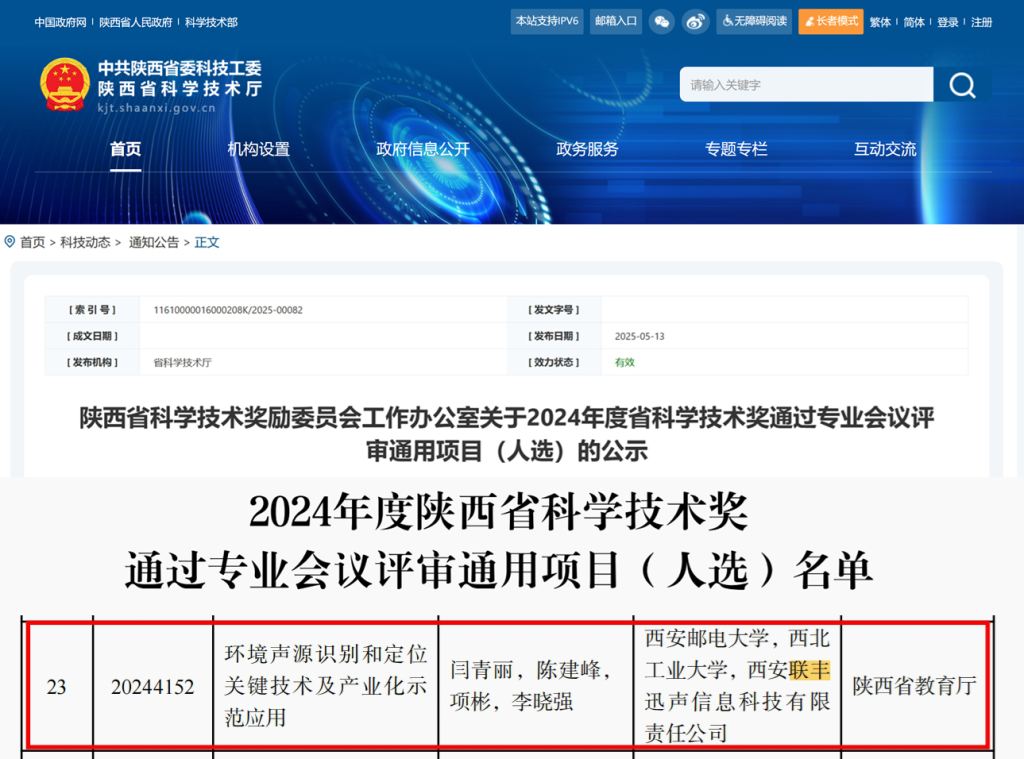
Task: Click the 陕西省科学技术厅 site title
Action: click(180, 89)
